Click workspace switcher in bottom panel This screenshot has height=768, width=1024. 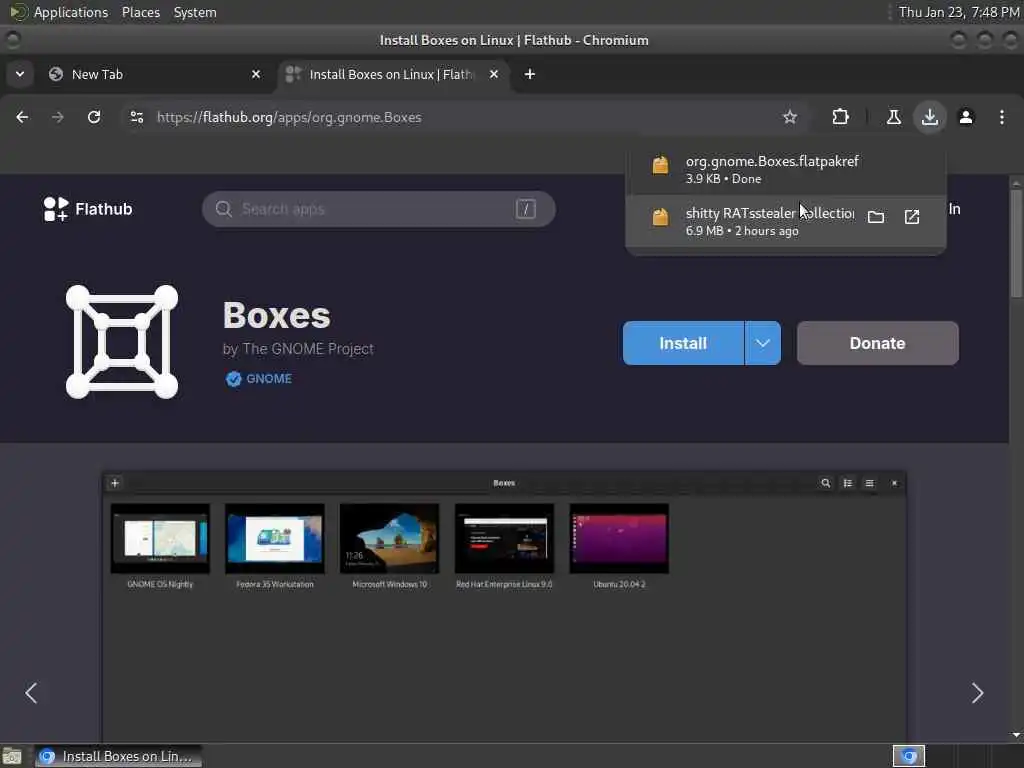pos(909,756)
